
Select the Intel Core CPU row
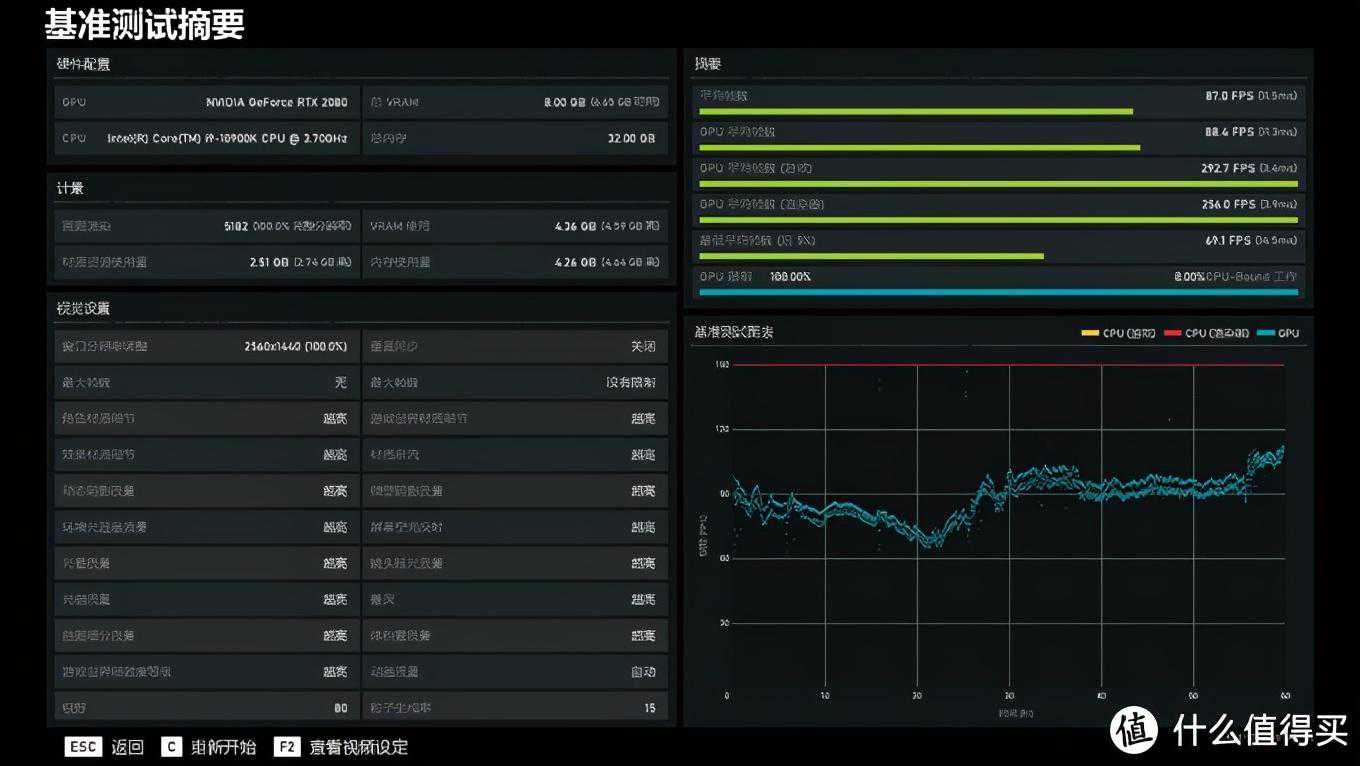[x=206, y=138]
